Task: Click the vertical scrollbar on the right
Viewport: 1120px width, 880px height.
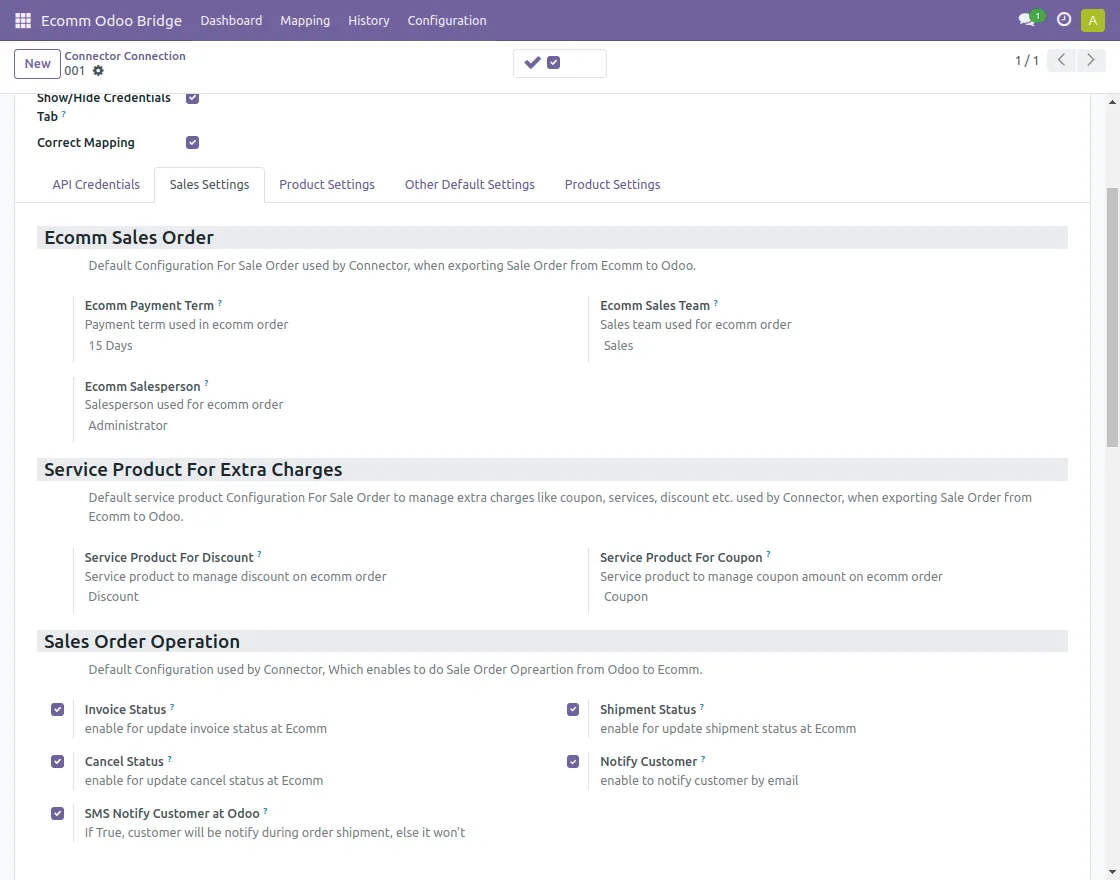Action: [x=1112, y=320]
